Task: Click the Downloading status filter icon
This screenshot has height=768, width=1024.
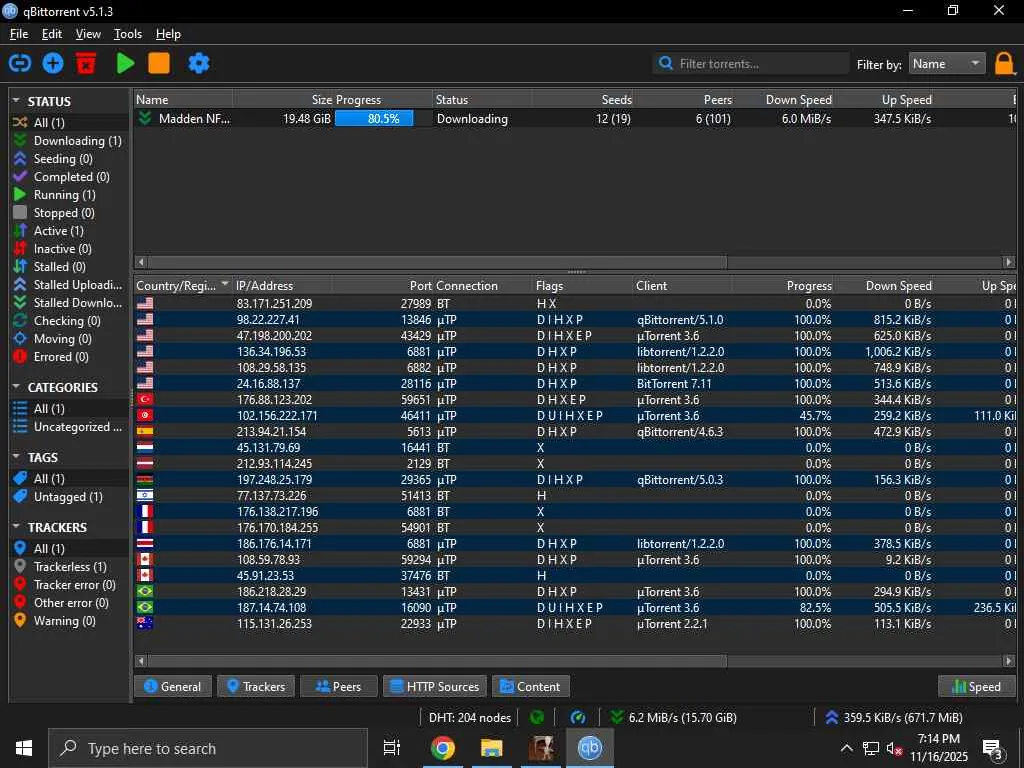Action: 20,140
